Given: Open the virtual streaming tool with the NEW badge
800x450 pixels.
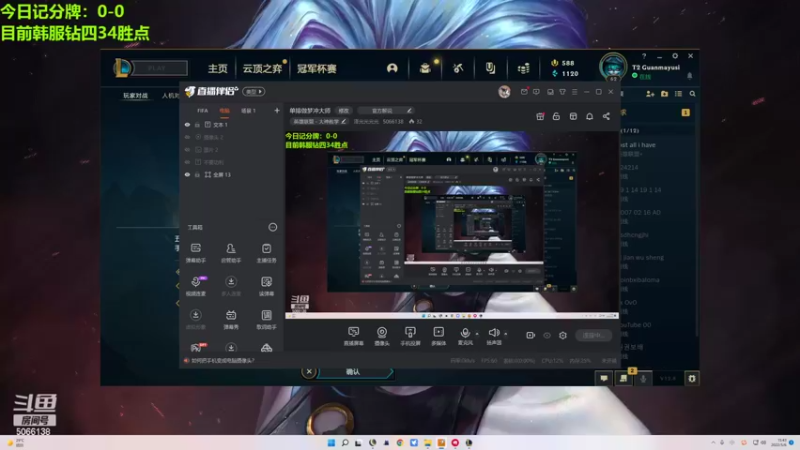Looking at the screenshot, I should 196,286.
